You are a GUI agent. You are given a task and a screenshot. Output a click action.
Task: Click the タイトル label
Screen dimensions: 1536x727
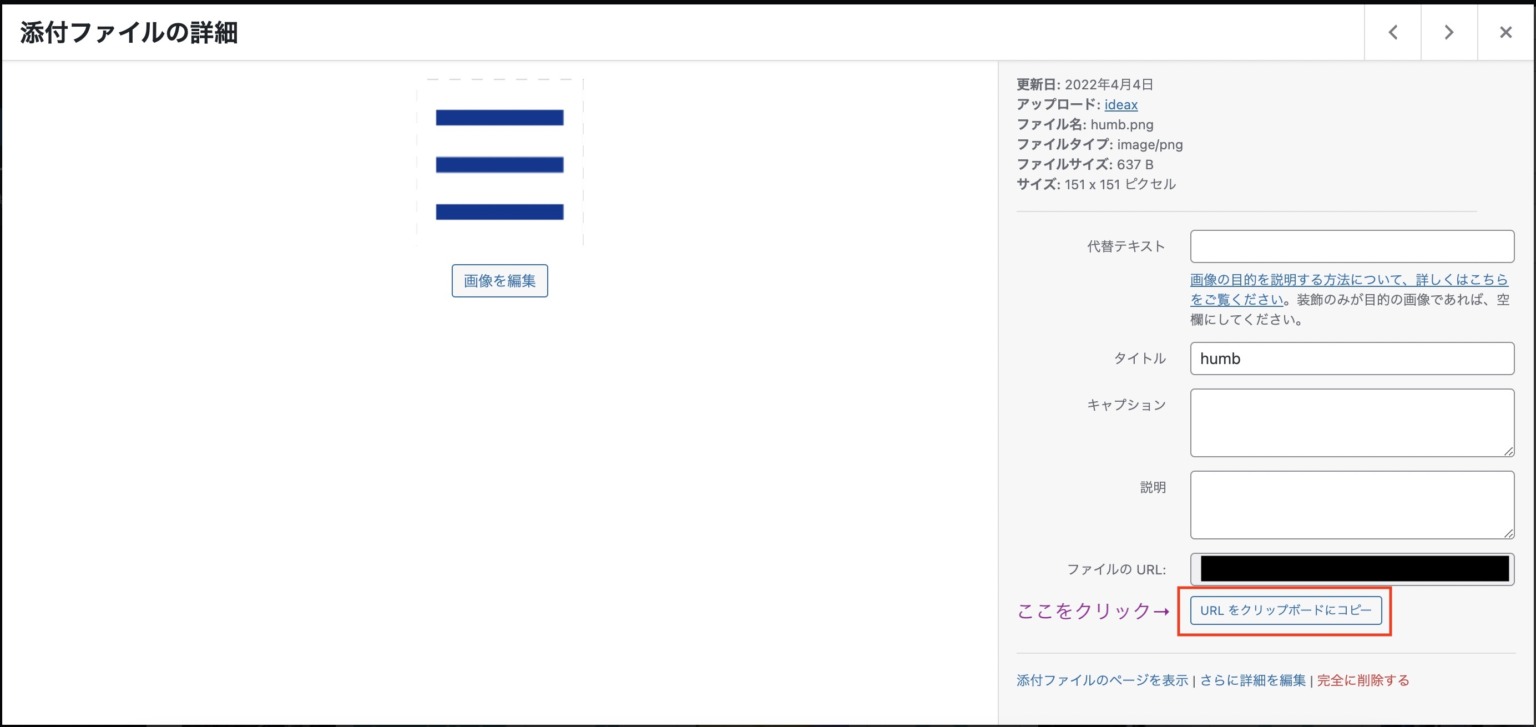tap(1139, 359)
